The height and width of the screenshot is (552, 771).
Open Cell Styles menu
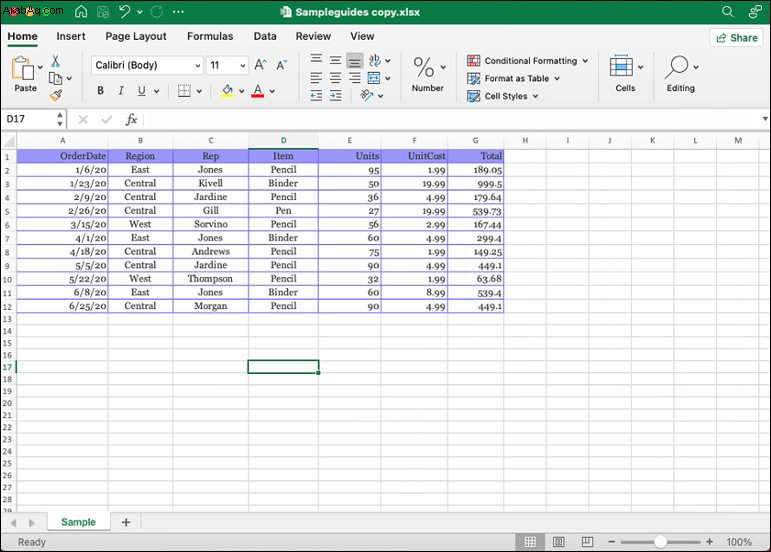click(x=503, y=96)
